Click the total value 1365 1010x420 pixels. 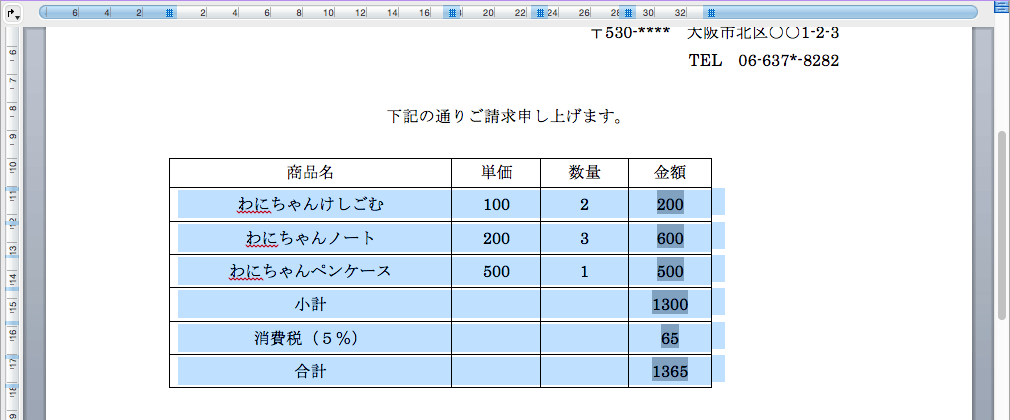tap(670, 372)
